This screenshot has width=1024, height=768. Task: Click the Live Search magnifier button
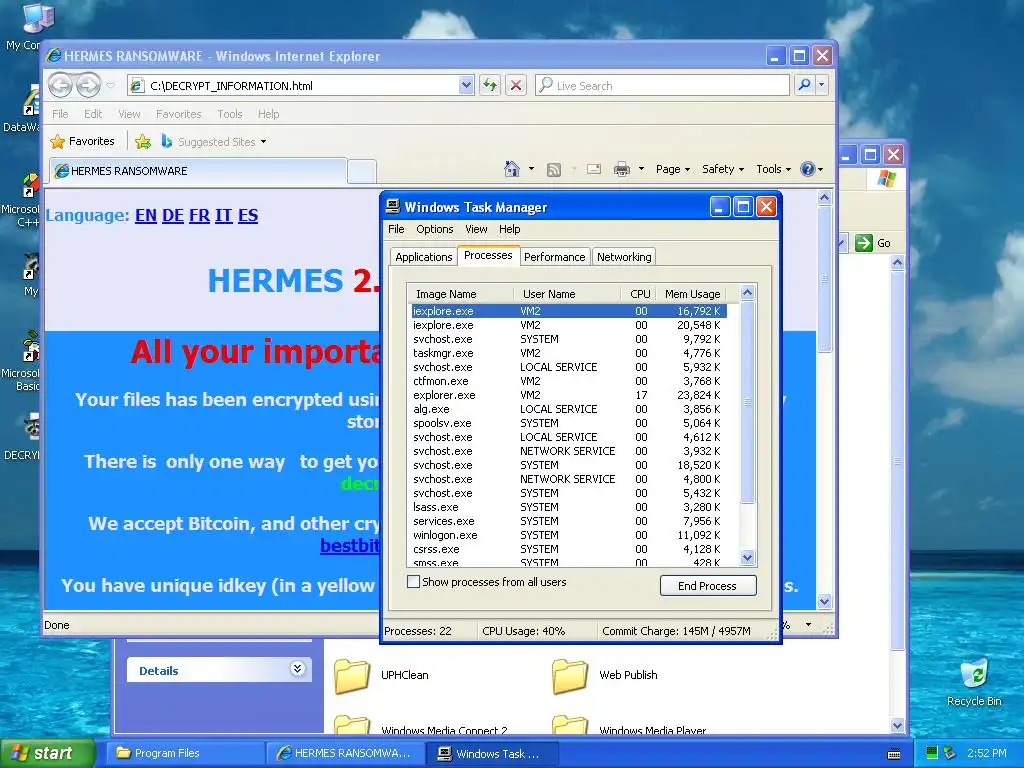click(x=805, y=85)
